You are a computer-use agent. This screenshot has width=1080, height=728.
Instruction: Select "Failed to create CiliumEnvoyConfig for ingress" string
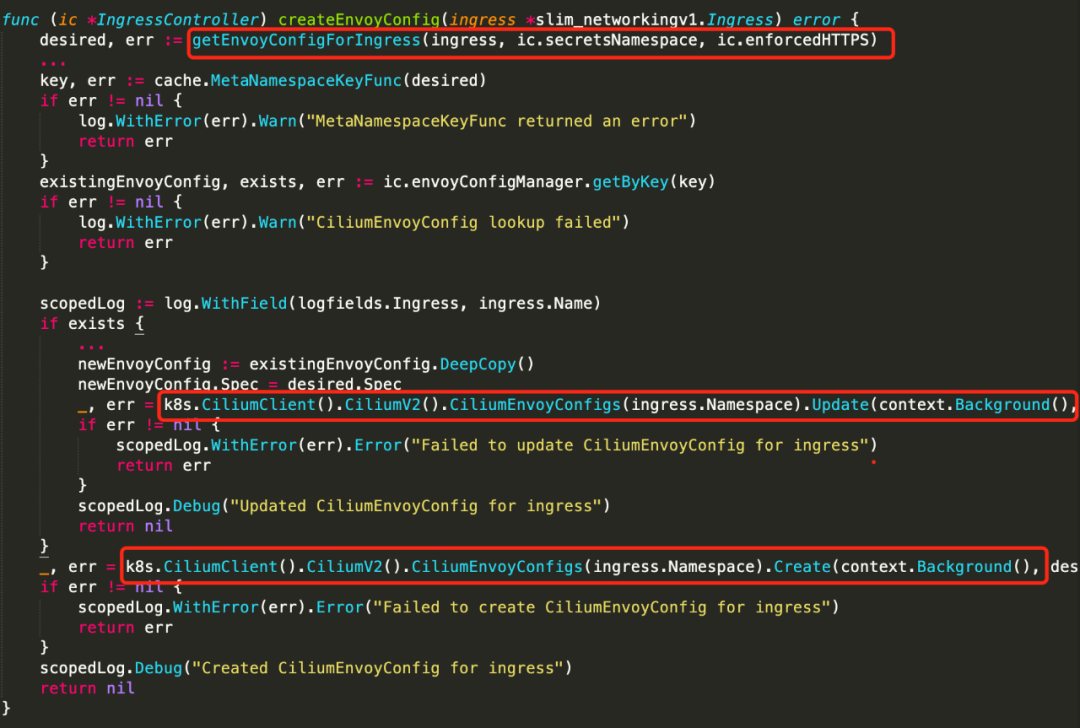click(x=601, y=607)
